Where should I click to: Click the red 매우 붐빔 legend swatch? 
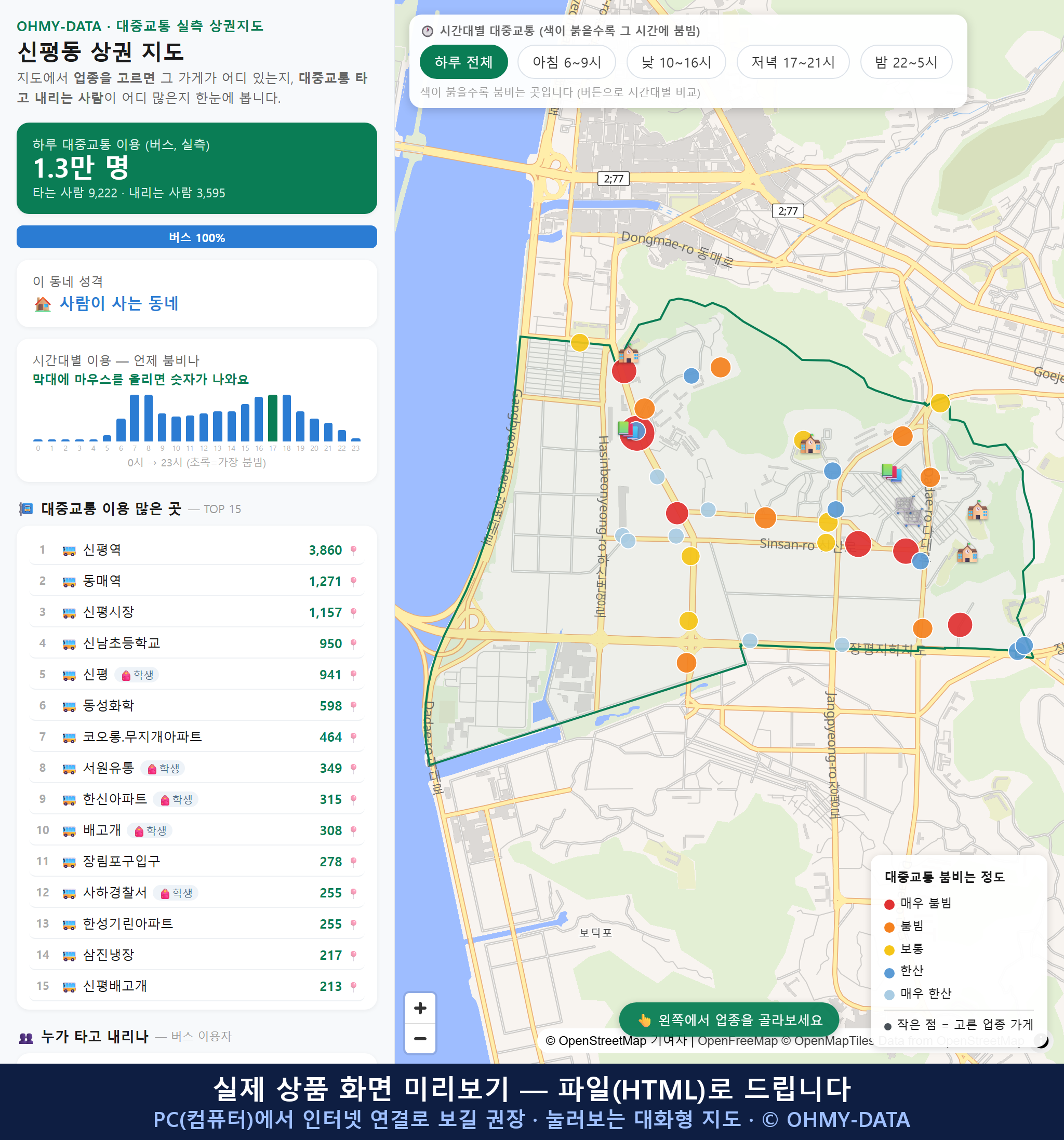point(889,904)
